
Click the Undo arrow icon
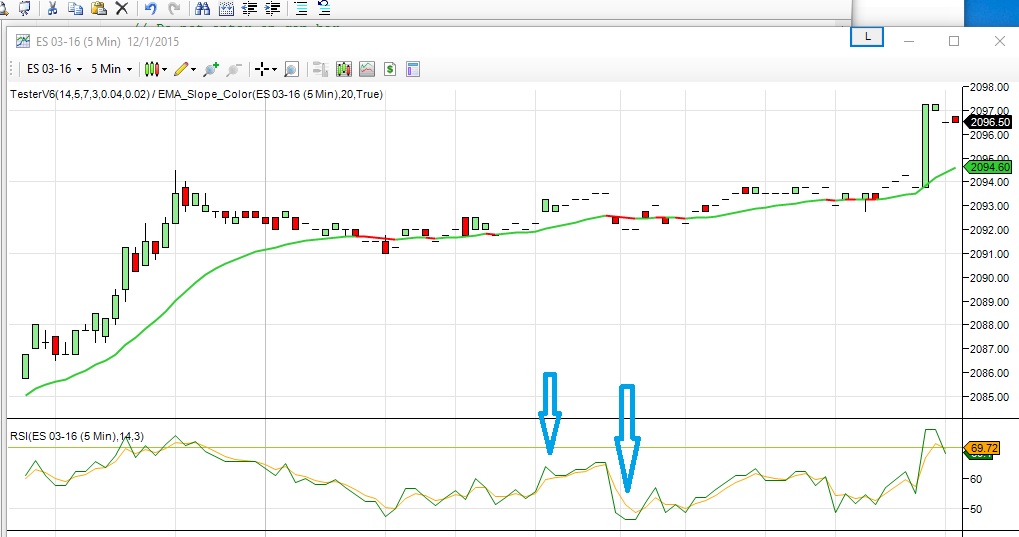pos(151,8)
